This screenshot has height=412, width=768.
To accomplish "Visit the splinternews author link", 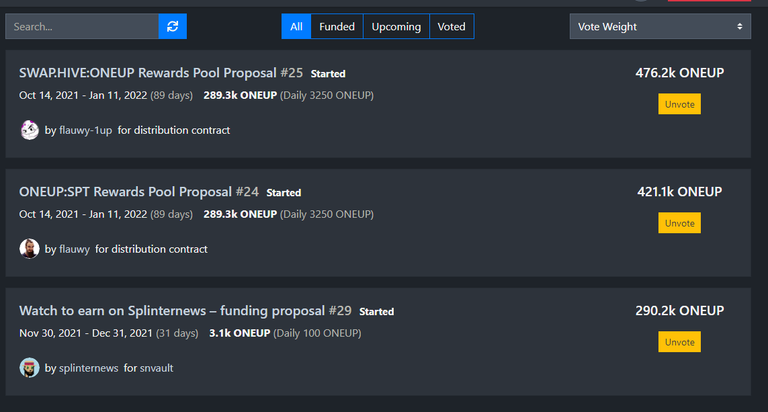I will 89,368.
